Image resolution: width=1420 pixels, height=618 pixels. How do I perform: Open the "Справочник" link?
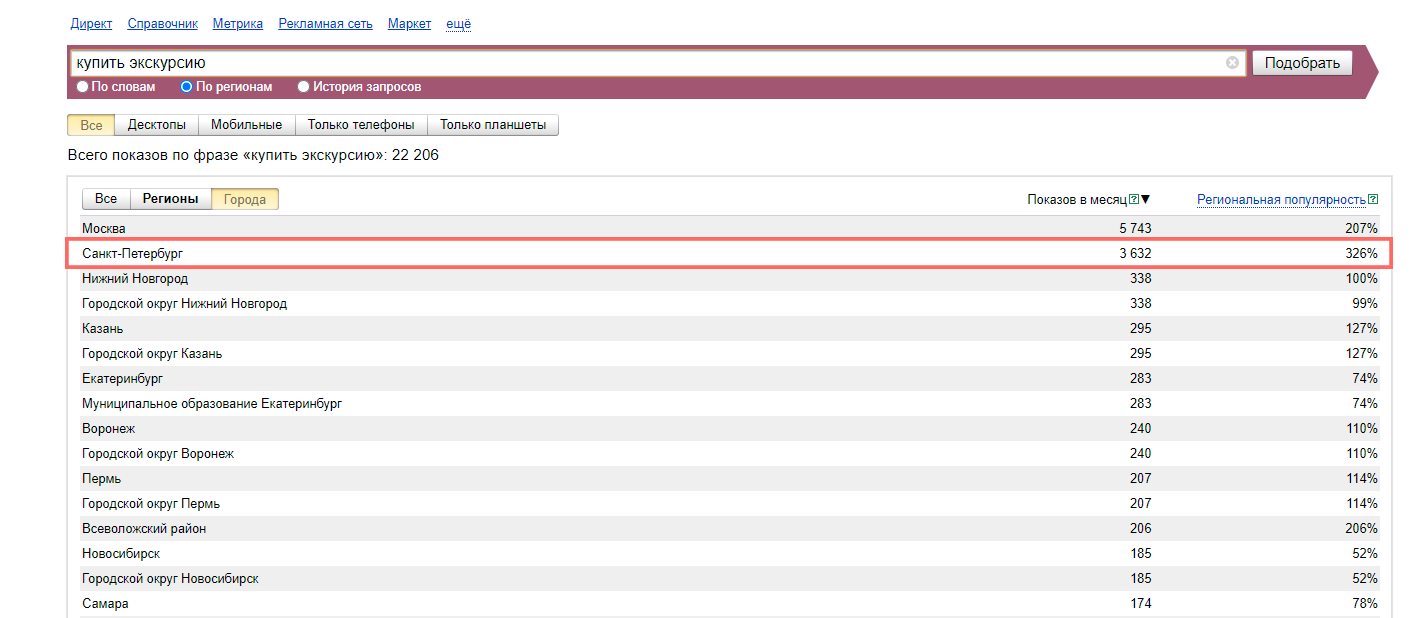pyautogui.click(x=163, y=24)
